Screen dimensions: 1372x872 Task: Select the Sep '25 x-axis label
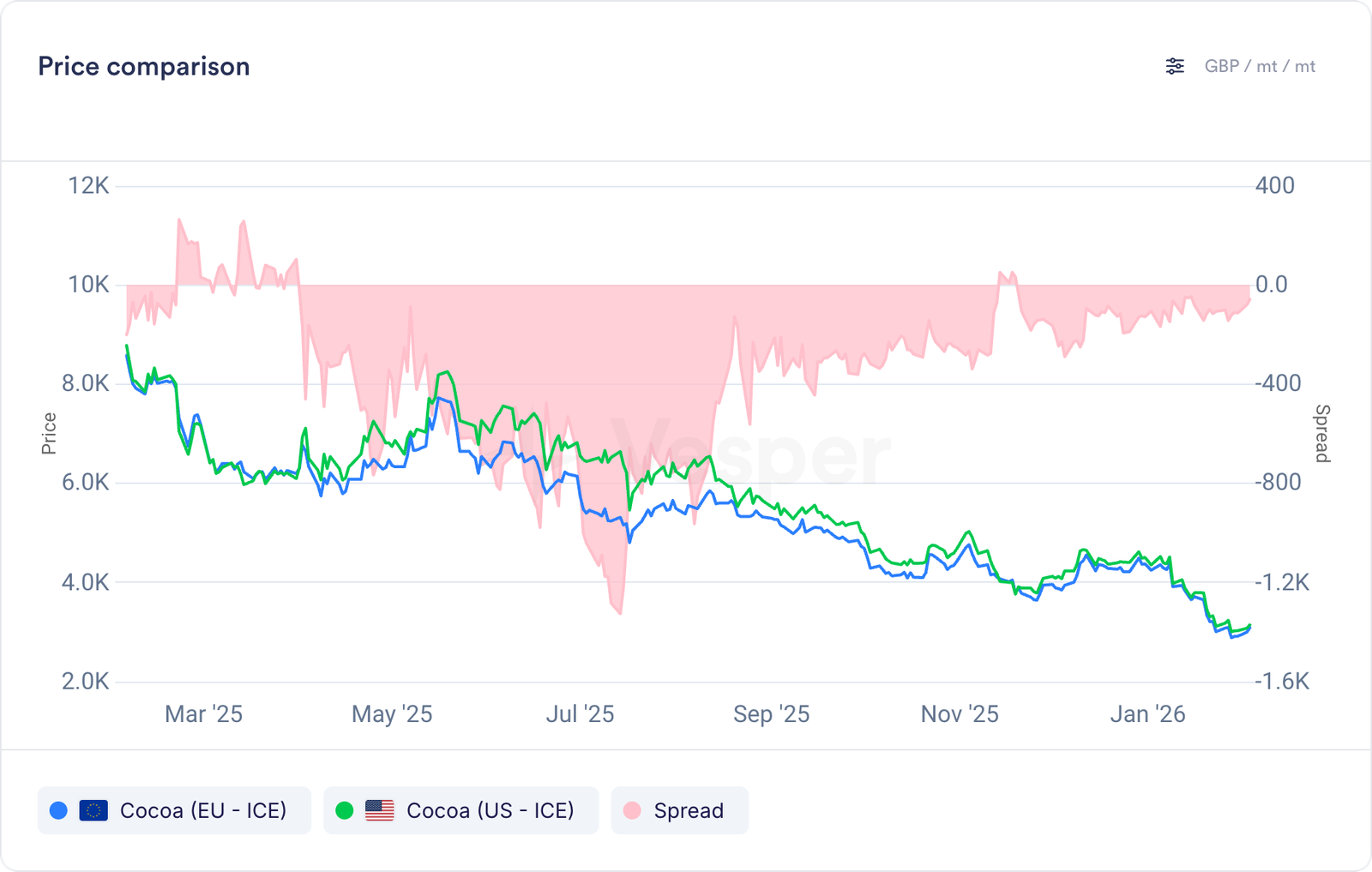click(771, 714)
